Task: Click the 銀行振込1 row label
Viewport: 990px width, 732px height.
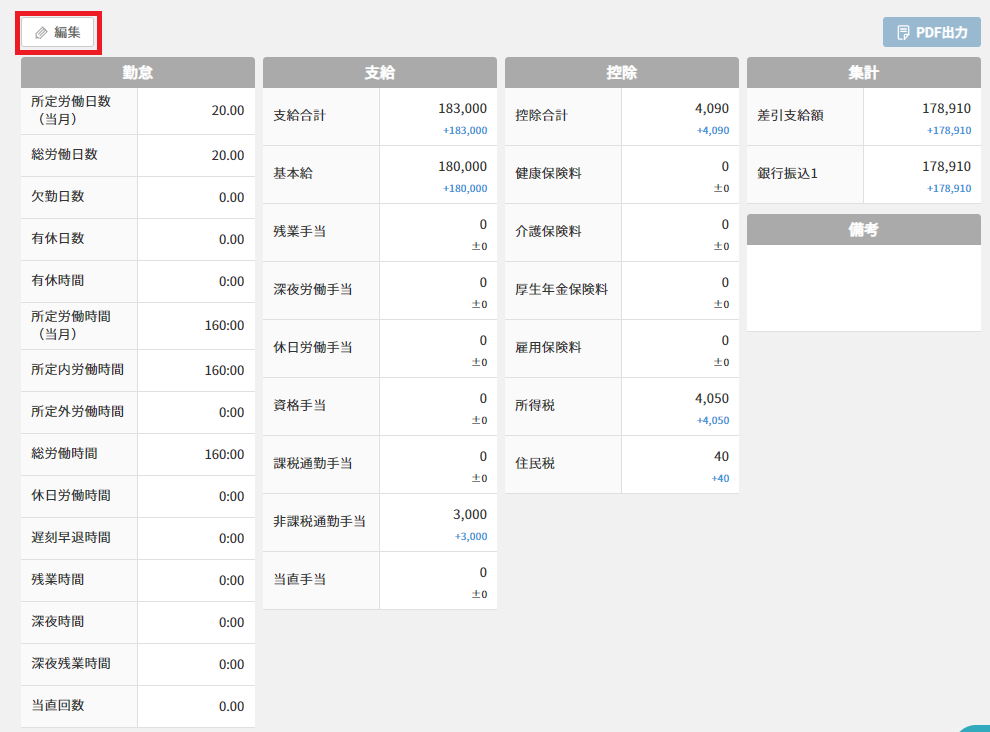Action: click(787, 174)
